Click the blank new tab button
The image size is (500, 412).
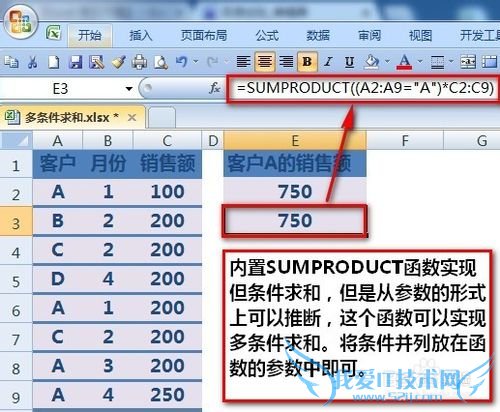[162, 117]
